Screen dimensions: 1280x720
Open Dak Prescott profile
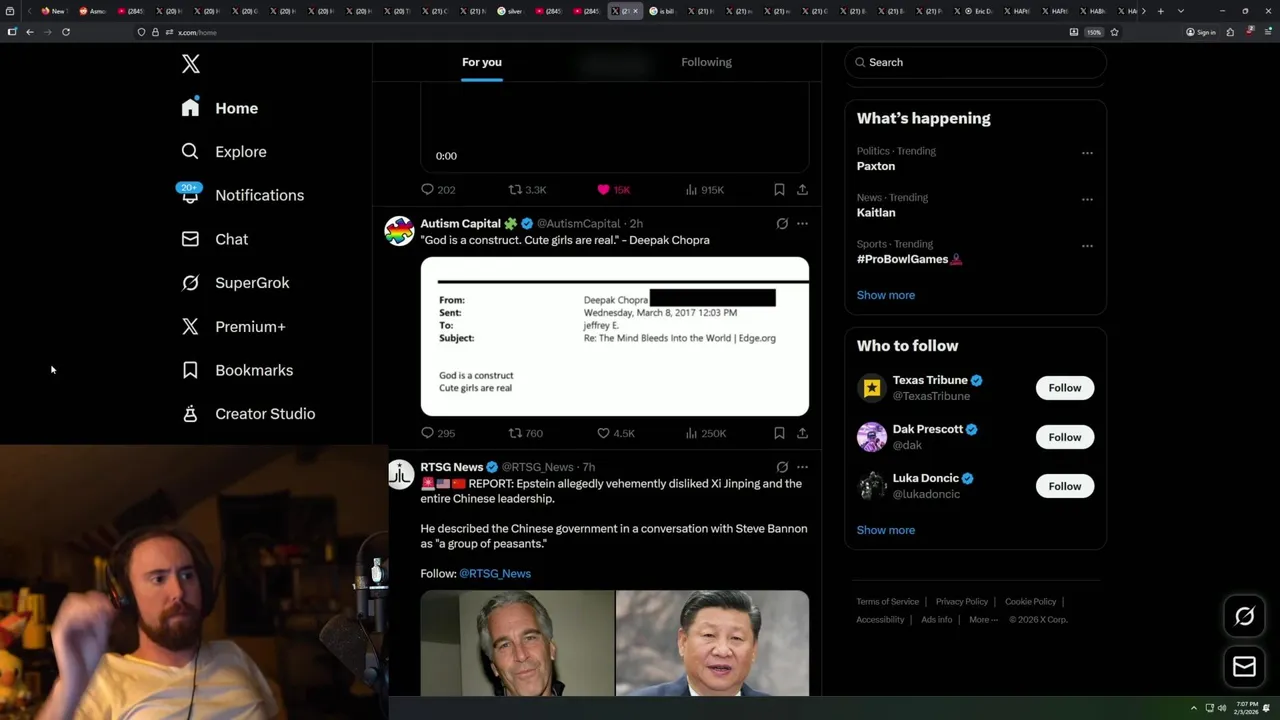[928, 429]
